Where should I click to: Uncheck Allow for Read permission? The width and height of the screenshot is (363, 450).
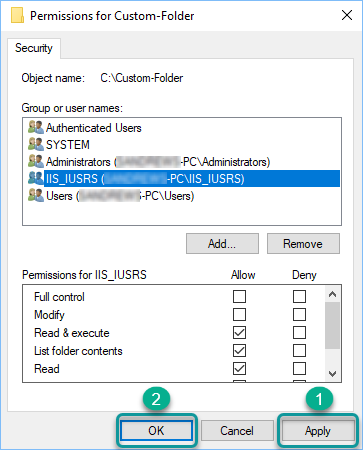(x=239, y=368)
